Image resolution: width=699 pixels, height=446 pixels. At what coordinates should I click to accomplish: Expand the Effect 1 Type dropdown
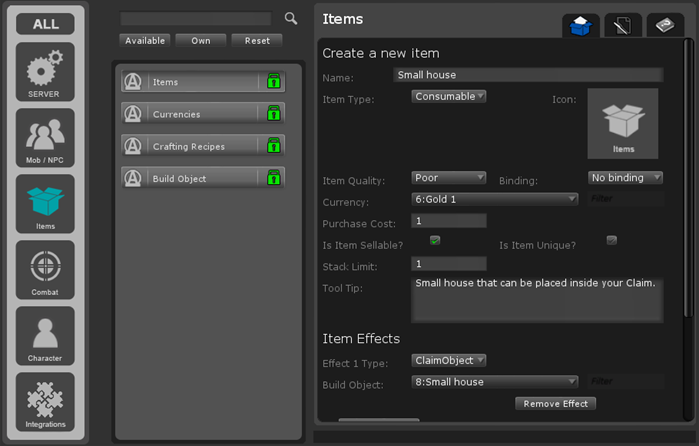pos(449,360)
